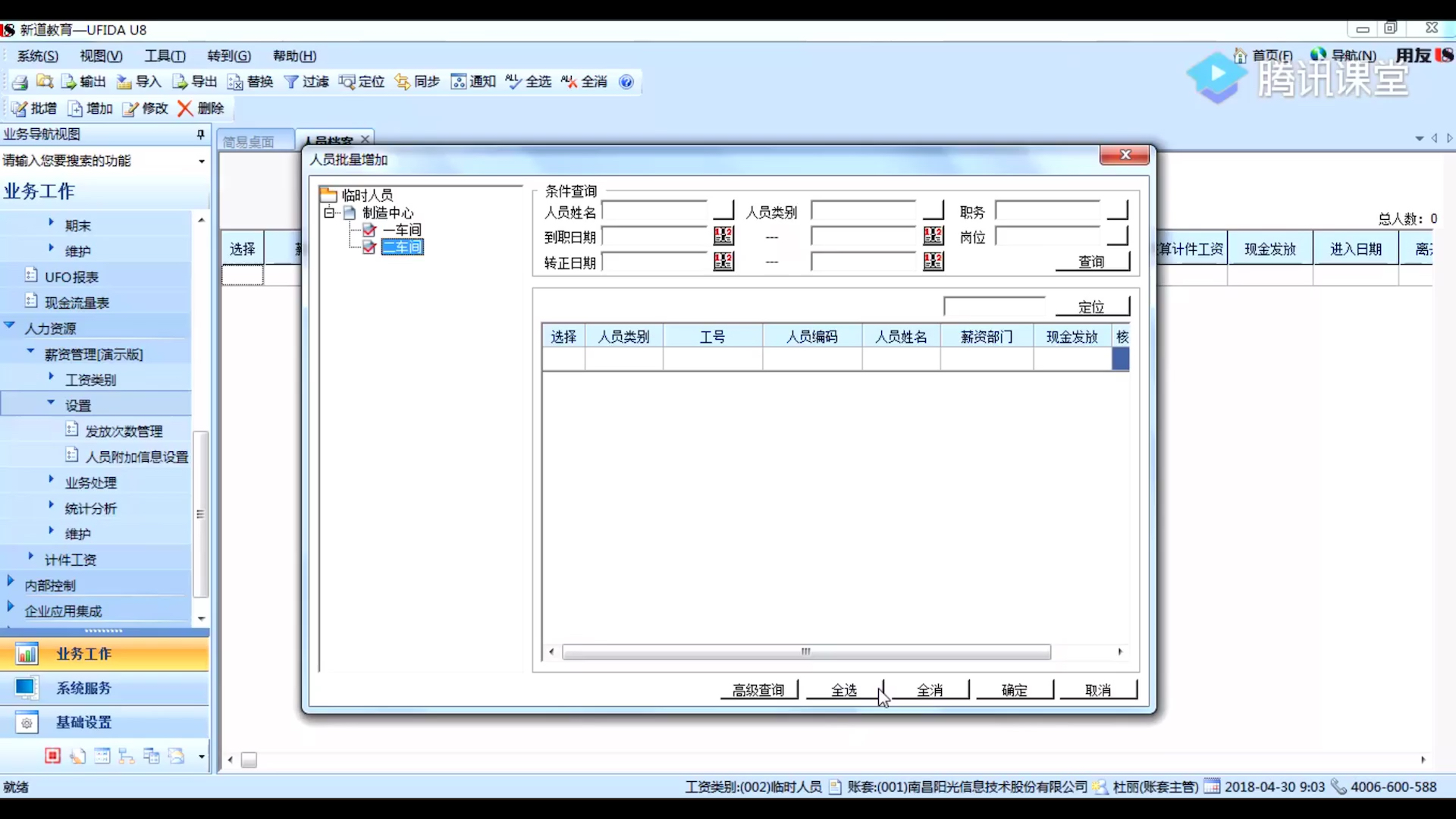Screen dimensions: 1456x819
Task: Open the 帮助(H) menu
Action: click(x=294, y=56)
